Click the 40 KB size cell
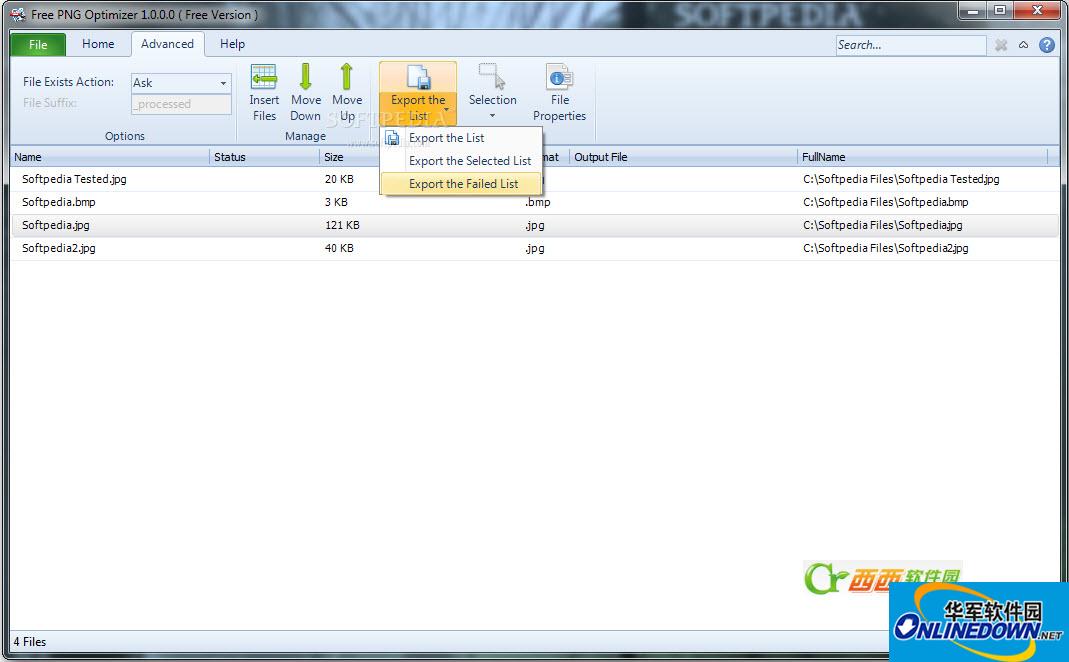 [340, 248]
